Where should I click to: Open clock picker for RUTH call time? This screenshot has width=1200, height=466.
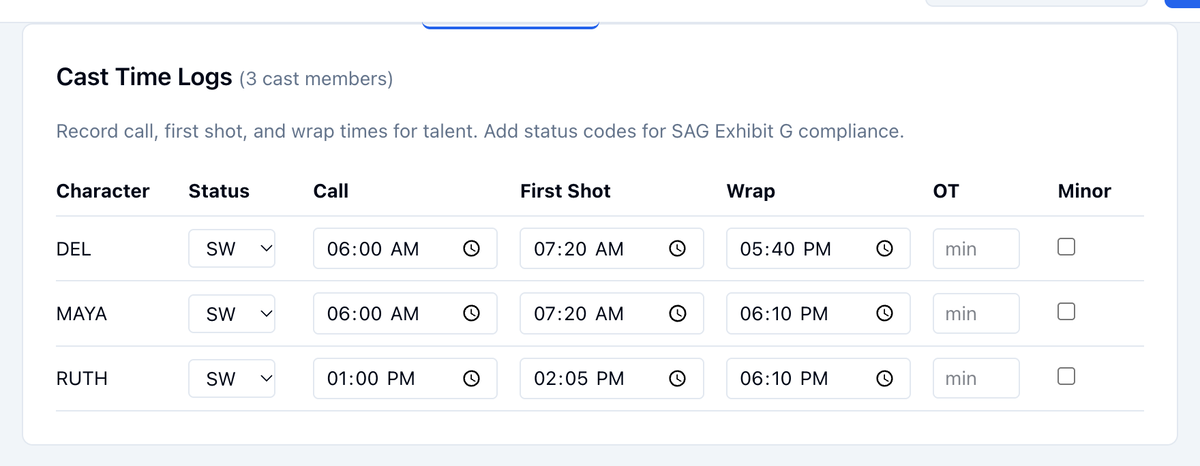click(x=470, y=379)
